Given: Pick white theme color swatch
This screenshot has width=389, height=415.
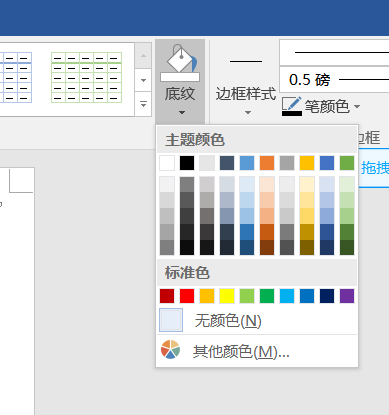Looking at the screenshot, I should tap(167, 163).
